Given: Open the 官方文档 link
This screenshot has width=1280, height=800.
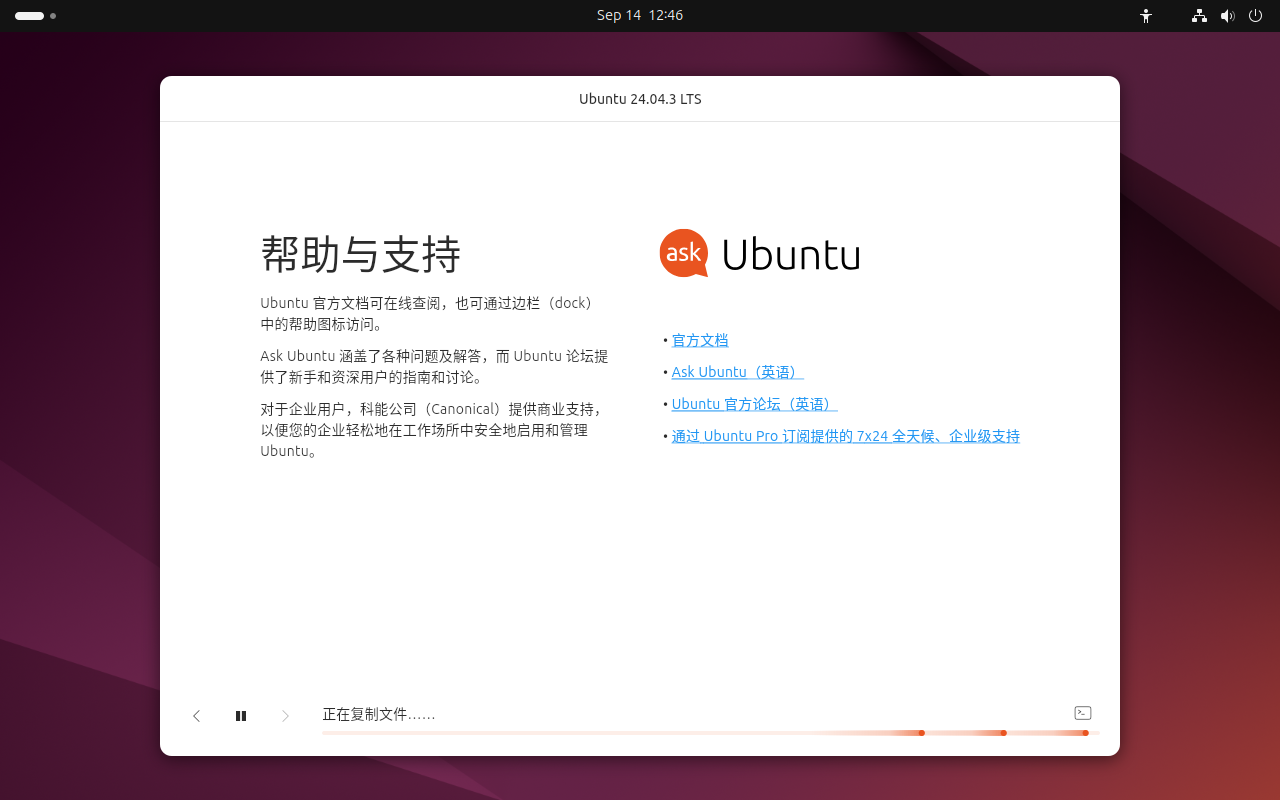Looking at the screenshot, I should (700, 340).
